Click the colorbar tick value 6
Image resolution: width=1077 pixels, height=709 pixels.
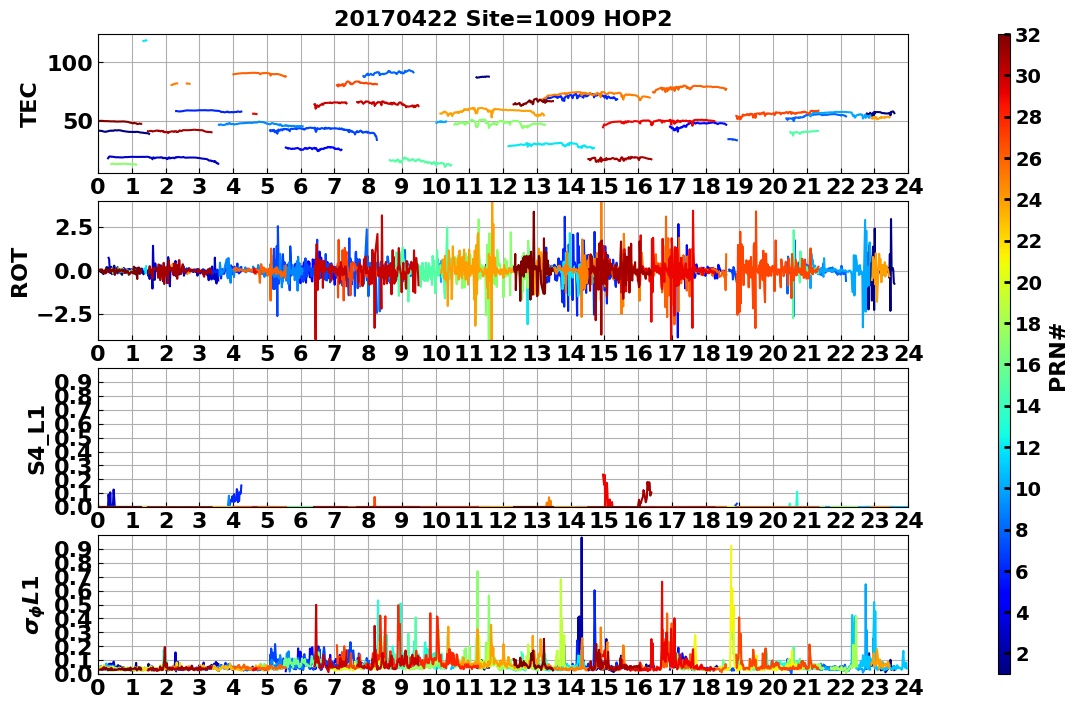tap(1022, 571)
